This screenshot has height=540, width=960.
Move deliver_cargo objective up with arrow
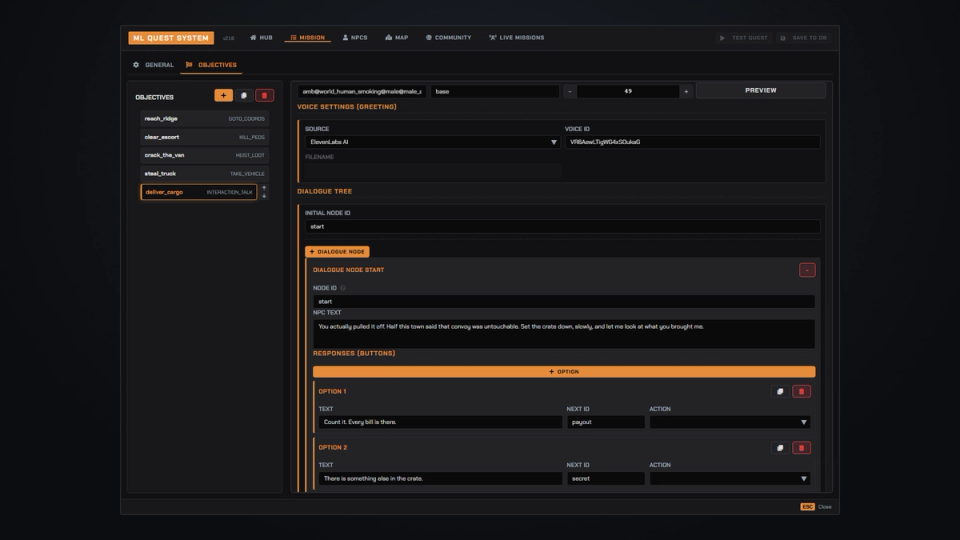point(264,188)
